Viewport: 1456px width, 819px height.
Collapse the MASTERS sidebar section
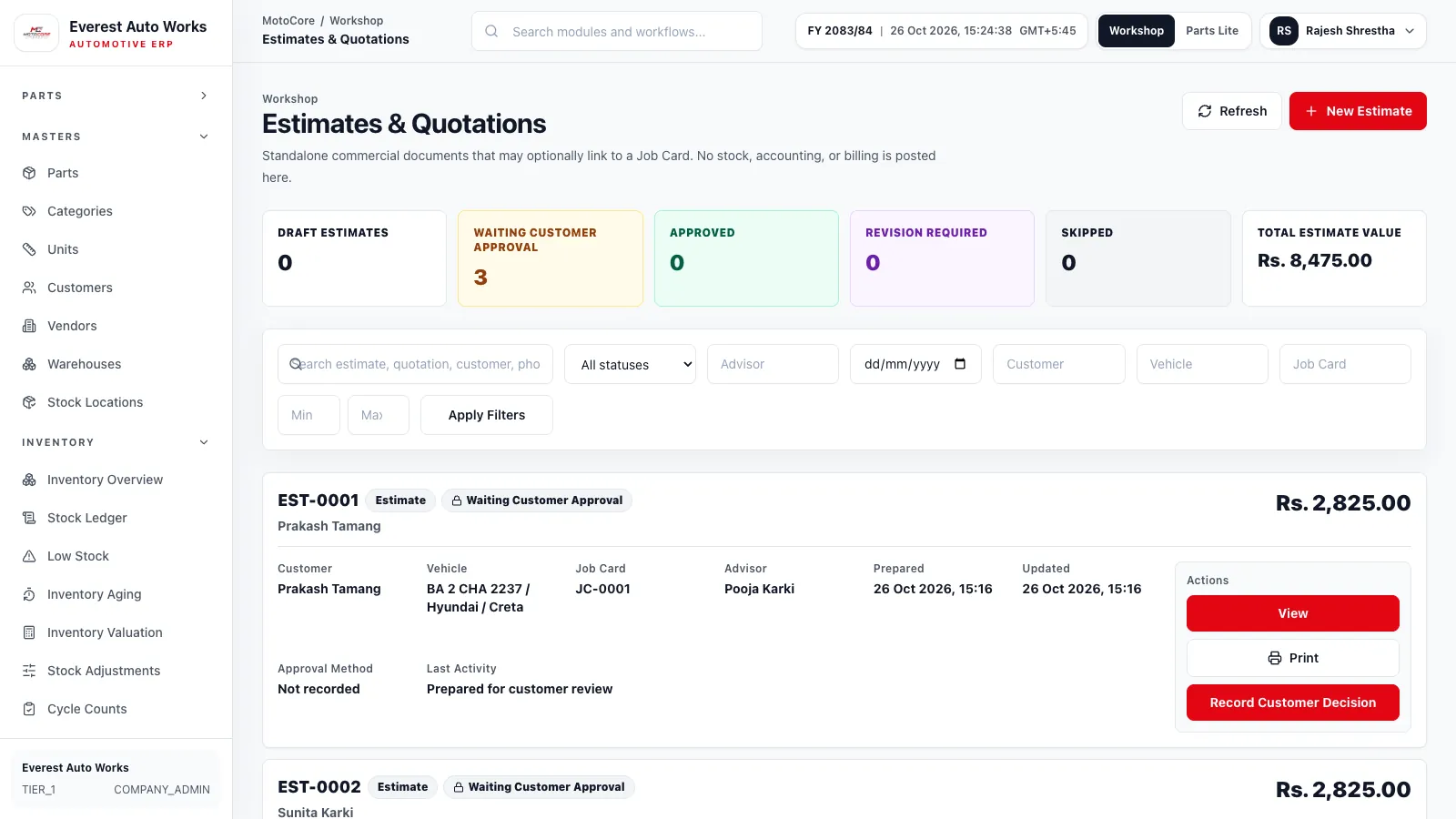[x=116, y=136]
